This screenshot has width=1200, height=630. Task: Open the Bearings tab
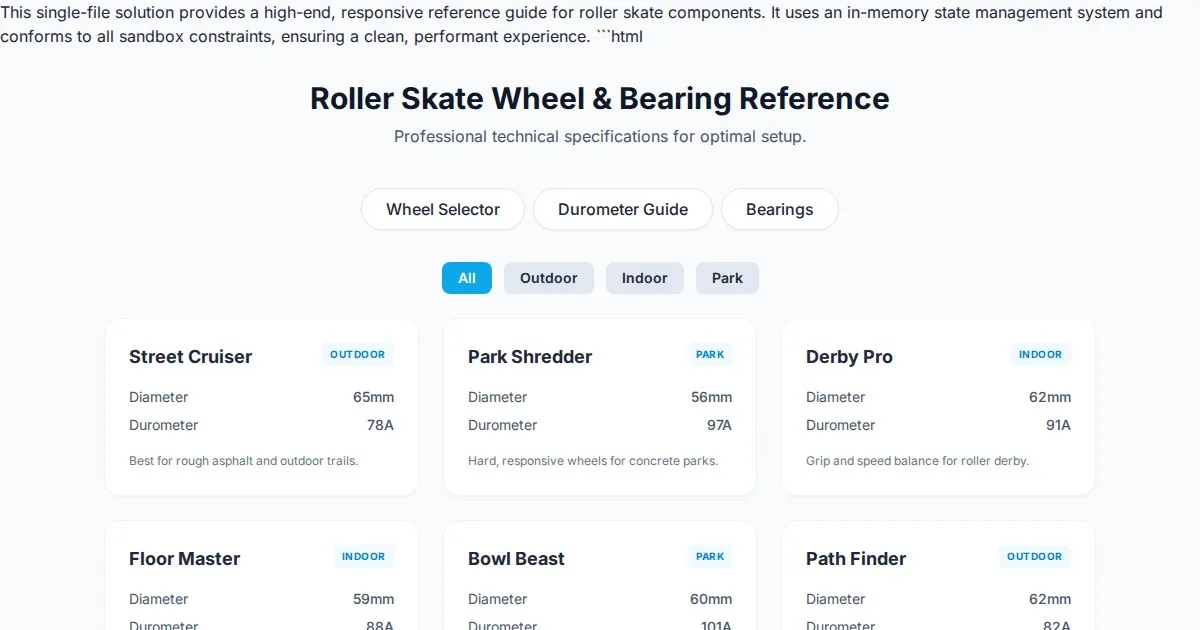(x=779, y=209)
